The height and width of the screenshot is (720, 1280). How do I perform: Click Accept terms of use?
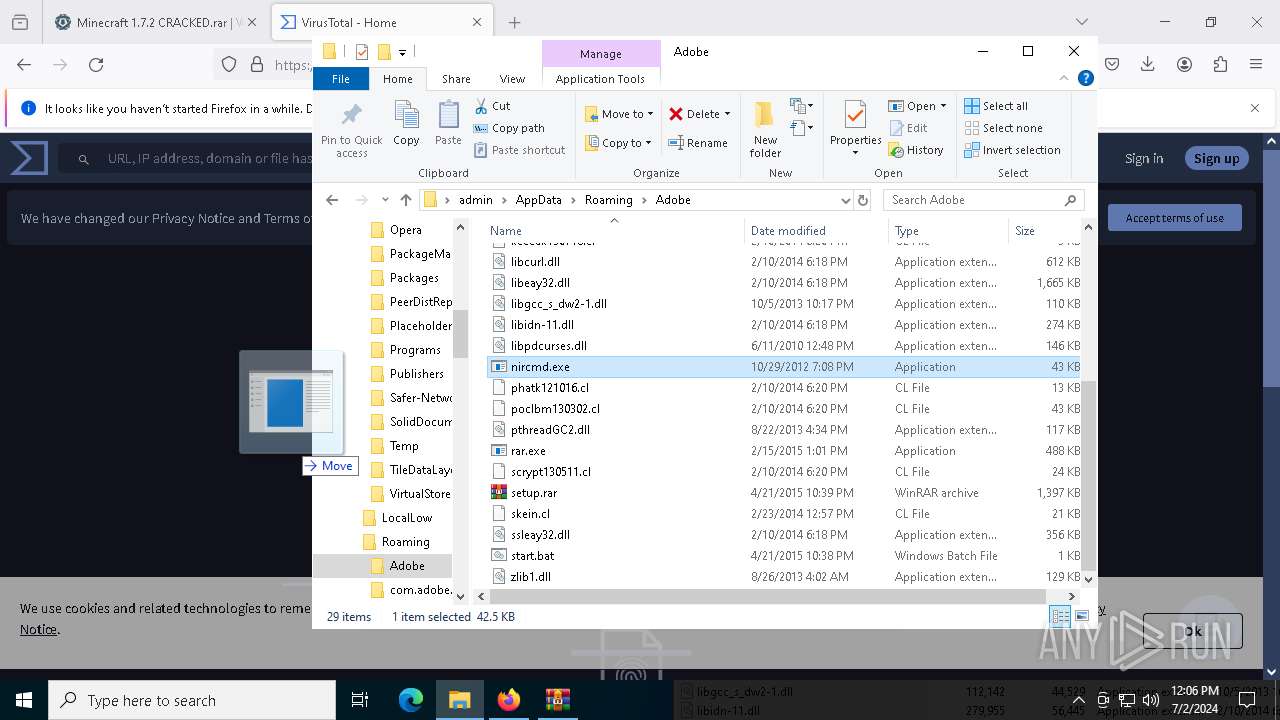1174,218
